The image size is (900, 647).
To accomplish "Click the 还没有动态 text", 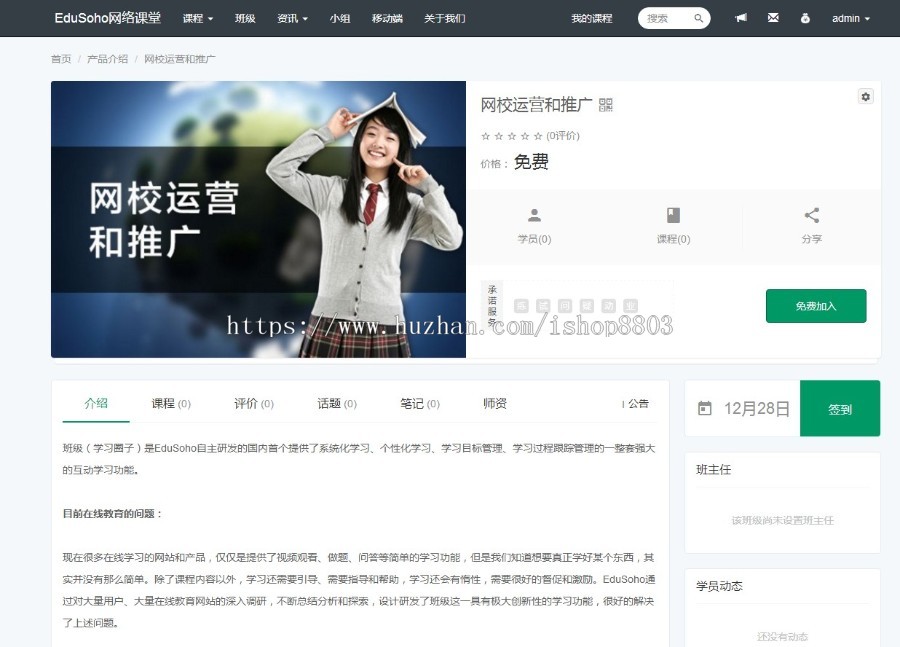I will (782, 637).
